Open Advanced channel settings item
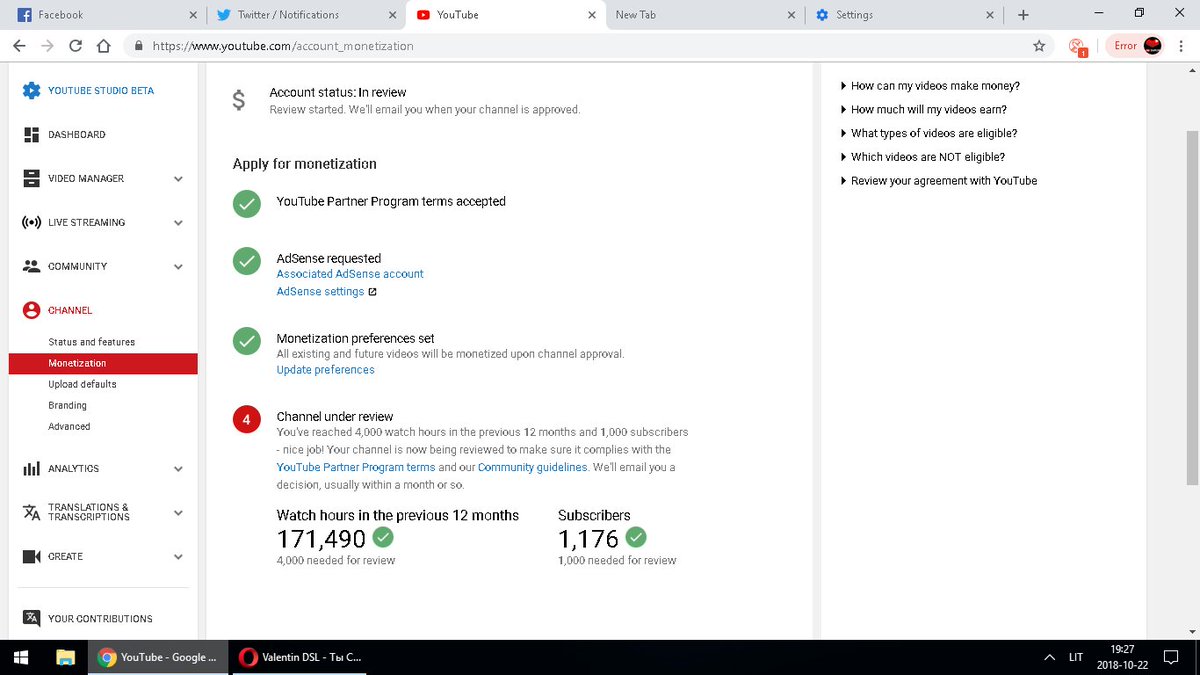 click(x=69, y=426)
